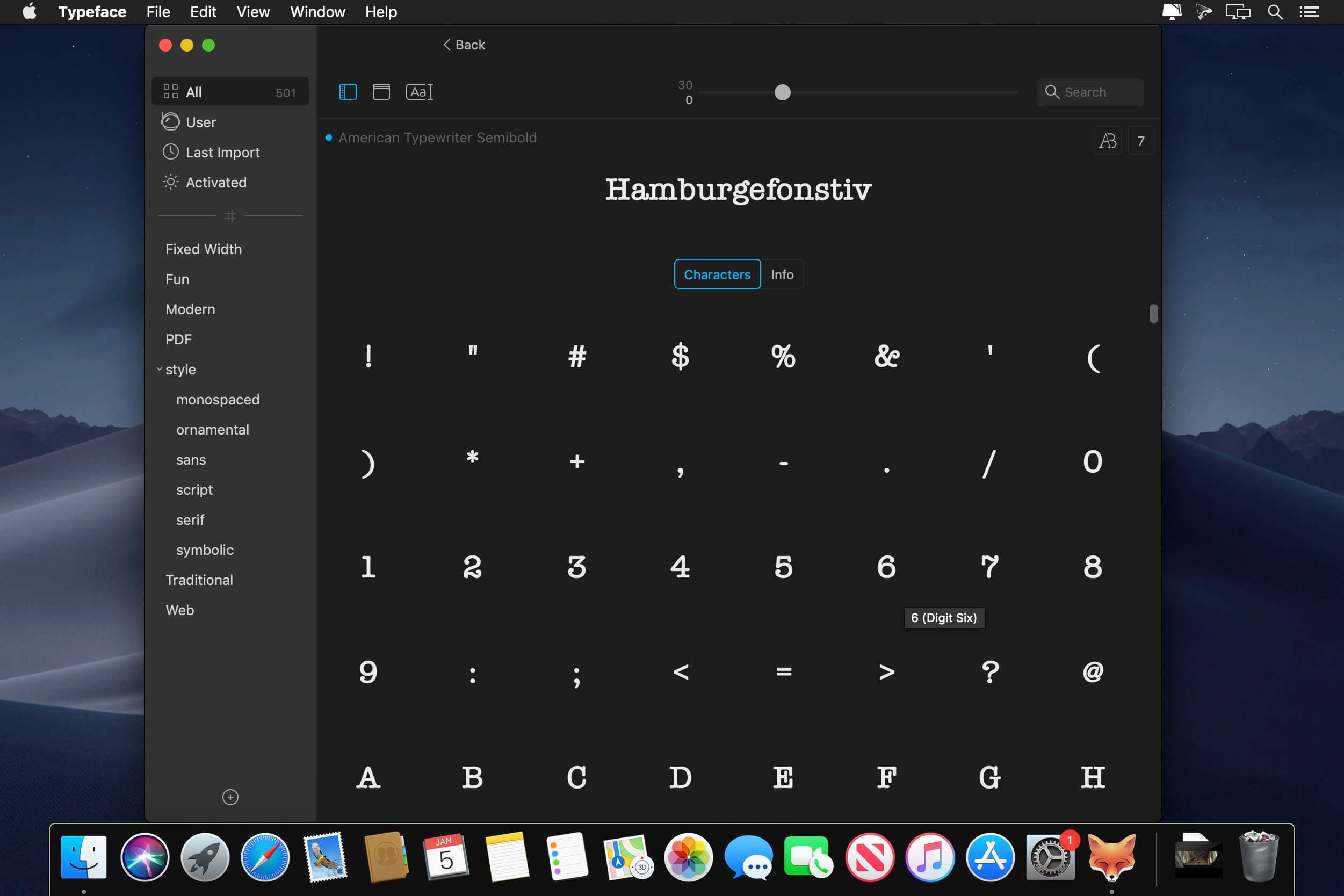Click the 7 styles count button
The image size is (1344, 896).
(1141, 141)
